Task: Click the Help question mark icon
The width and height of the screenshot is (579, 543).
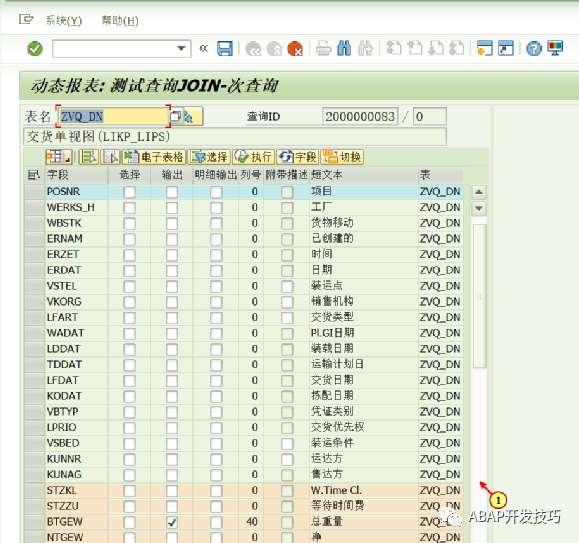Action: pyautogui.click(x=534, y=49)
